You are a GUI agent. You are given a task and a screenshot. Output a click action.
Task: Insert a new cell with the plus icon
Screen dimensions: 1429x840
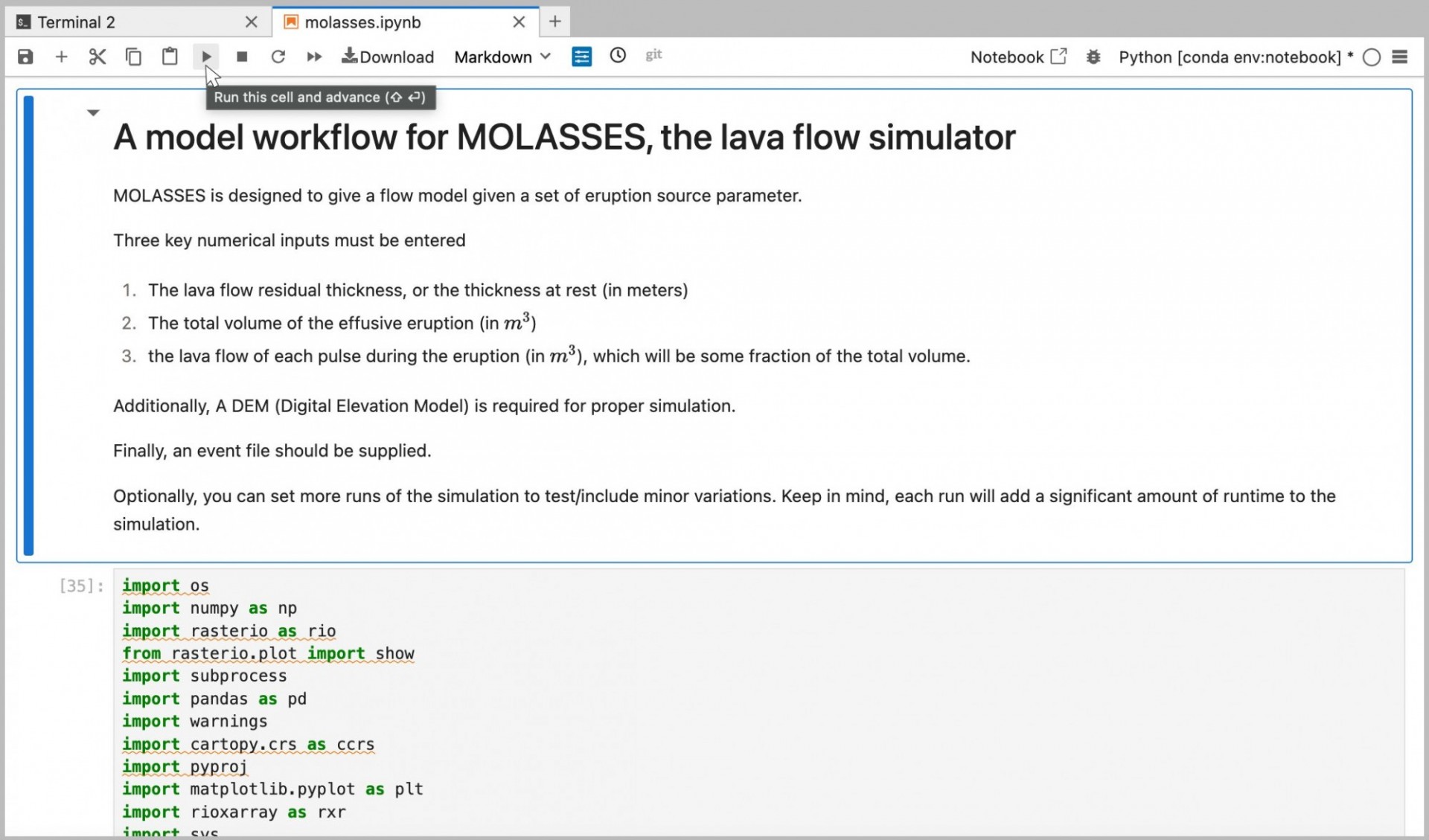[62, 57]
